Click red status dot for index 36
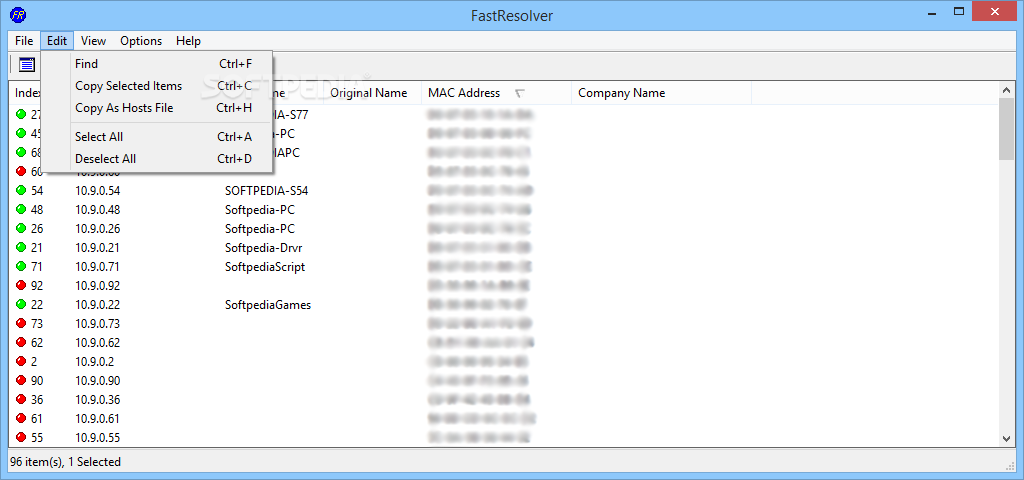The image size is (1024, 480). pyautogui.click(x=20, y=399)
